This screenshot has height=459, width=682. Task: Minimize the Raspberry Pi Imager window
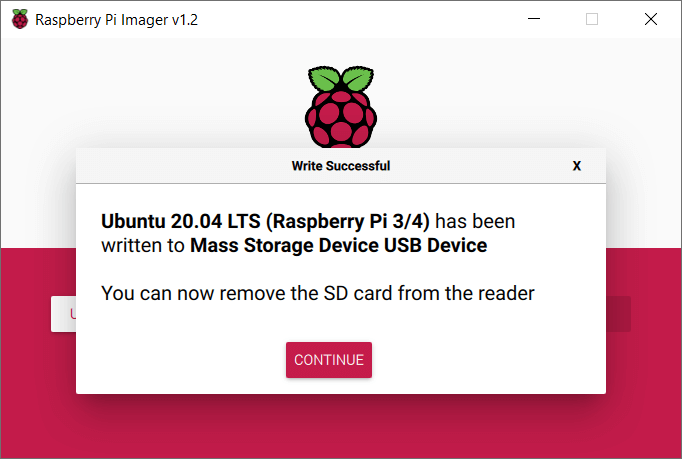click(x=534, y=19)
